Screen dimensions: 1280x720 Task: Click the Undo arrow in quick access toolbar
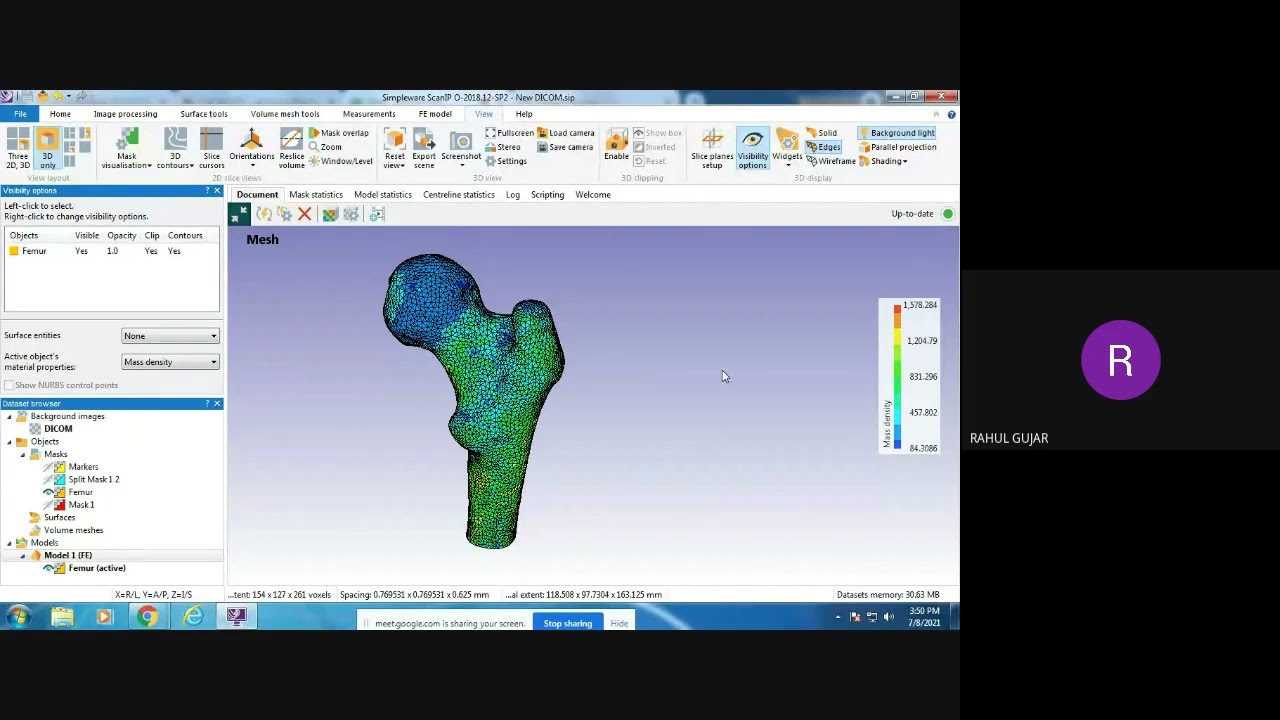(58, 97)
